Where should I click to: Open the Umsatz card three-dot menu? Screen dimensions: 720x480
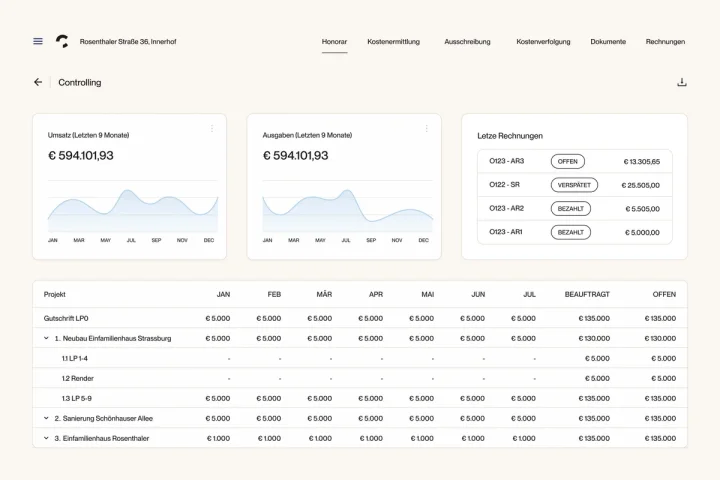212,129
